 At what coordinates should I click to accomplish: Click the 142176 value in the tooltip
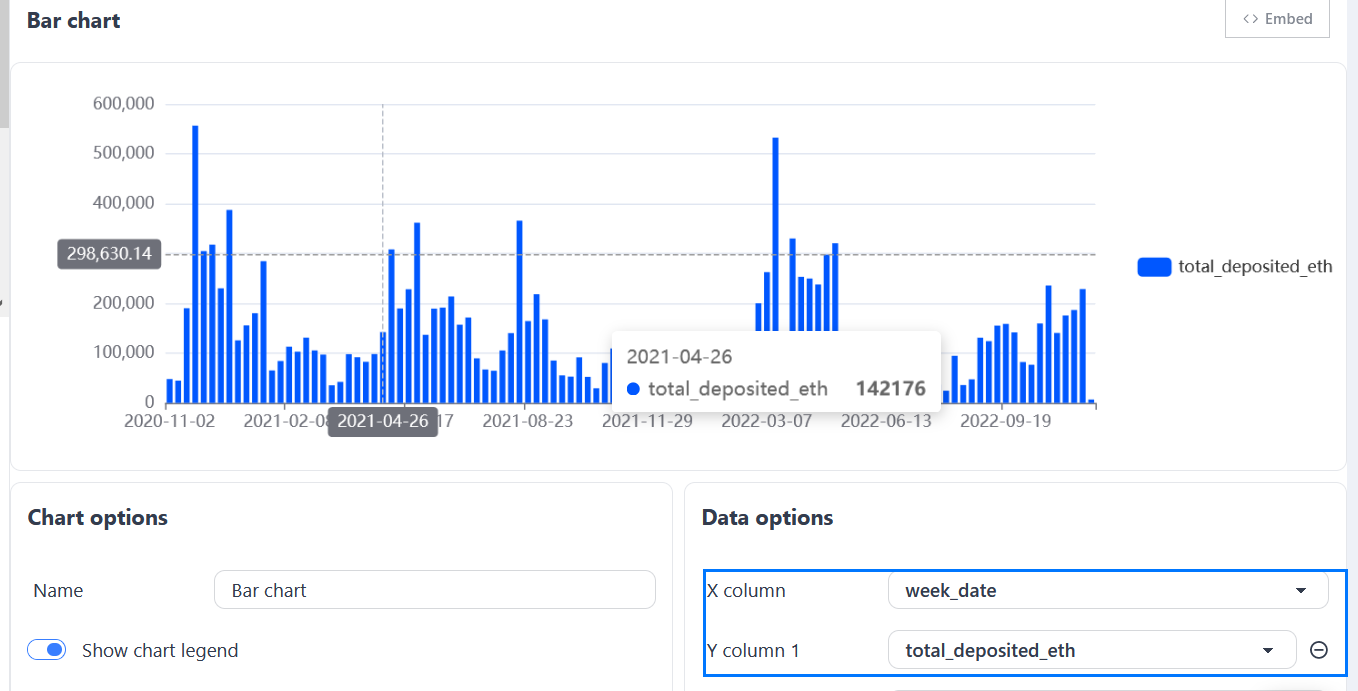click(891, 389)
